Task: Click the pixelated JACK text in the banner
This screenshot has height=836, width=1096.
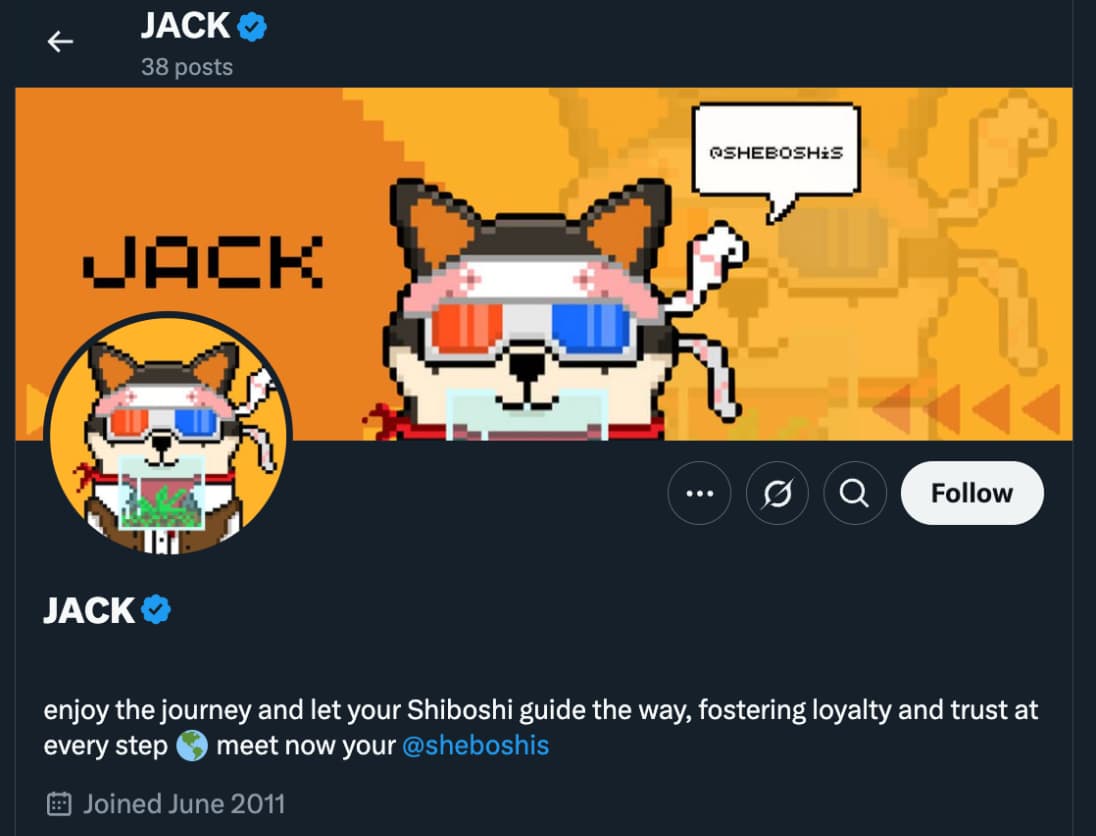Action: coord(203,262)
